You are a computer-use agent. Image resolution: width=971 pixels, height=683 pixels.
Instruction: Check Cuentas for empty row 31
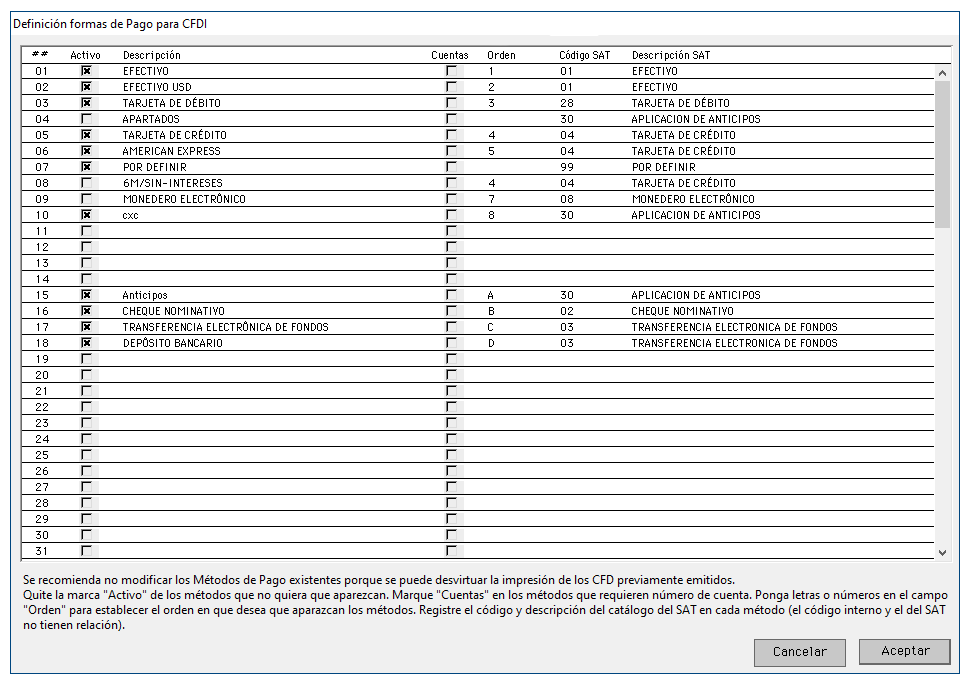451,551
